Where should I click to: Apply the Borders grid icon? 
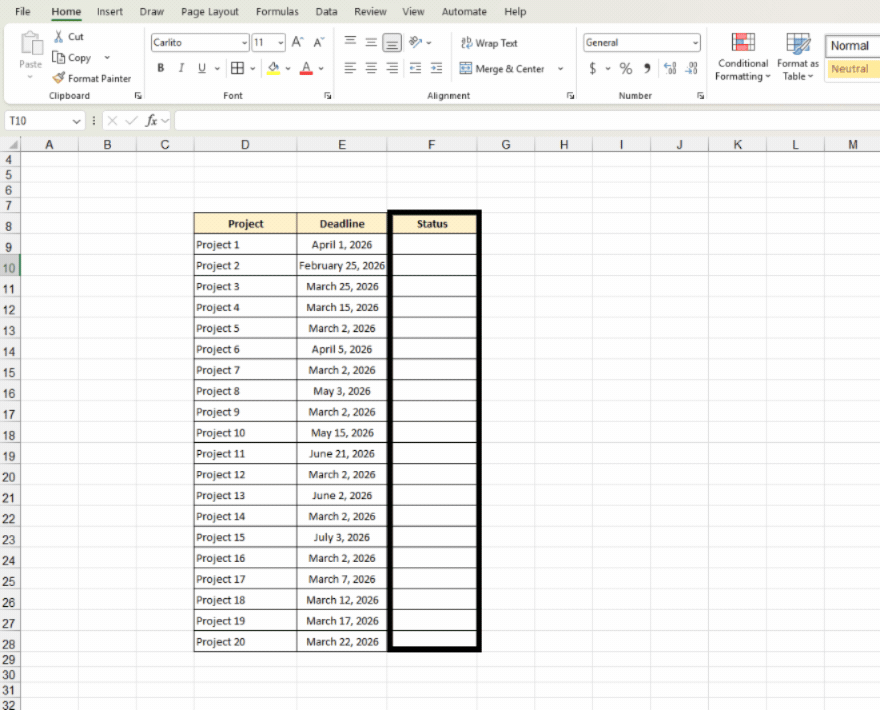(x=237, y=68)
